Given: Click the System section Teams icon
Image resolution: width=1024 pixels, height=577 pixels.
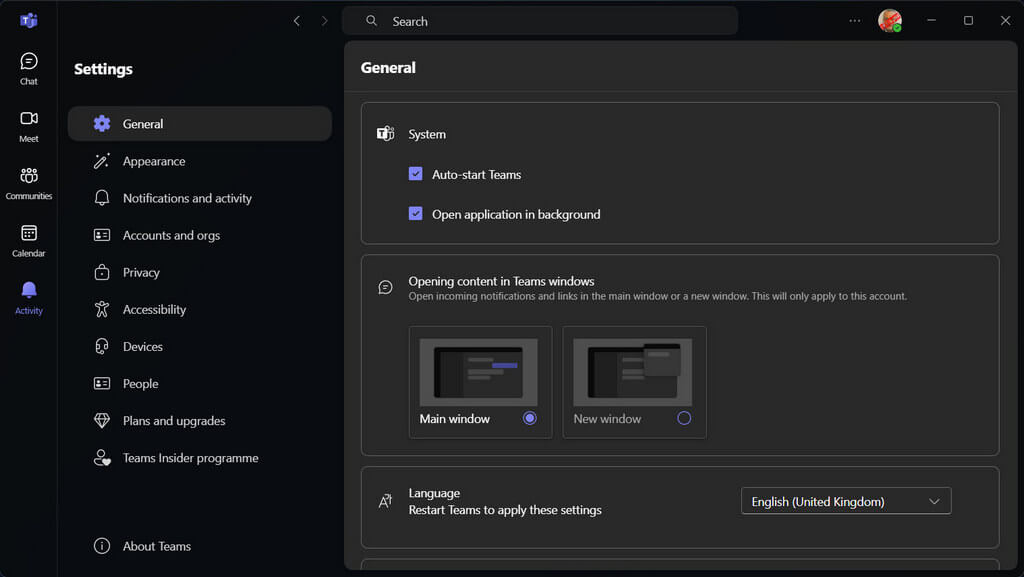Looking at the screenshot, I should (385, 134).
